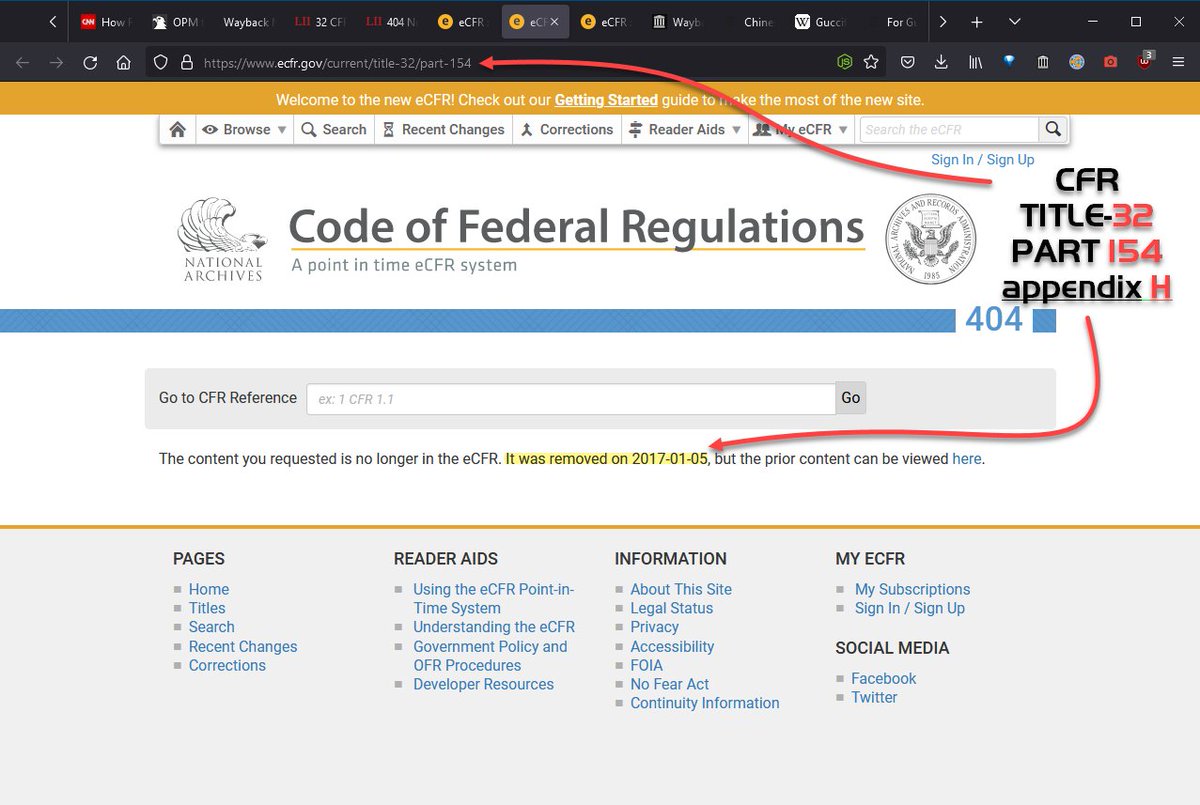Open the Pocket save icon
The width and height of the screenshot is (1200, 805).
907,62
